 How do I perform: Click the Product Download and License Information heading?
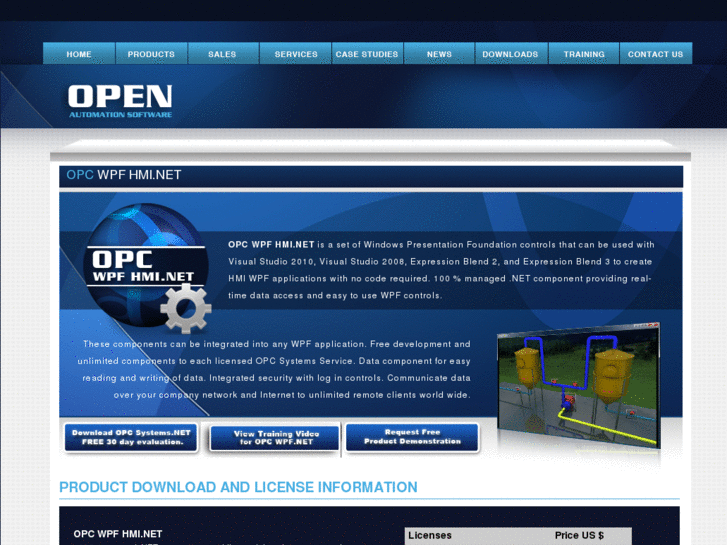(238, 487)
